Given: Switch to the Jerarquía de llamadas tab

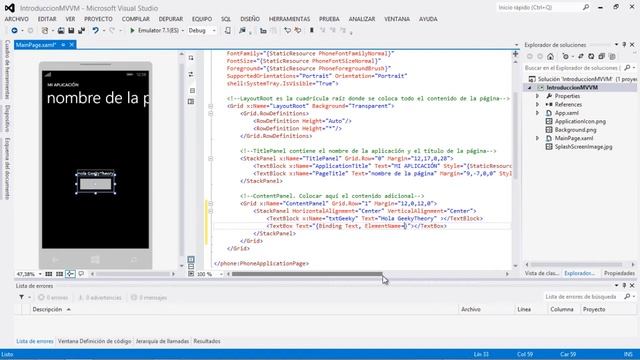Looking at the screenshot, I should 162,341.
